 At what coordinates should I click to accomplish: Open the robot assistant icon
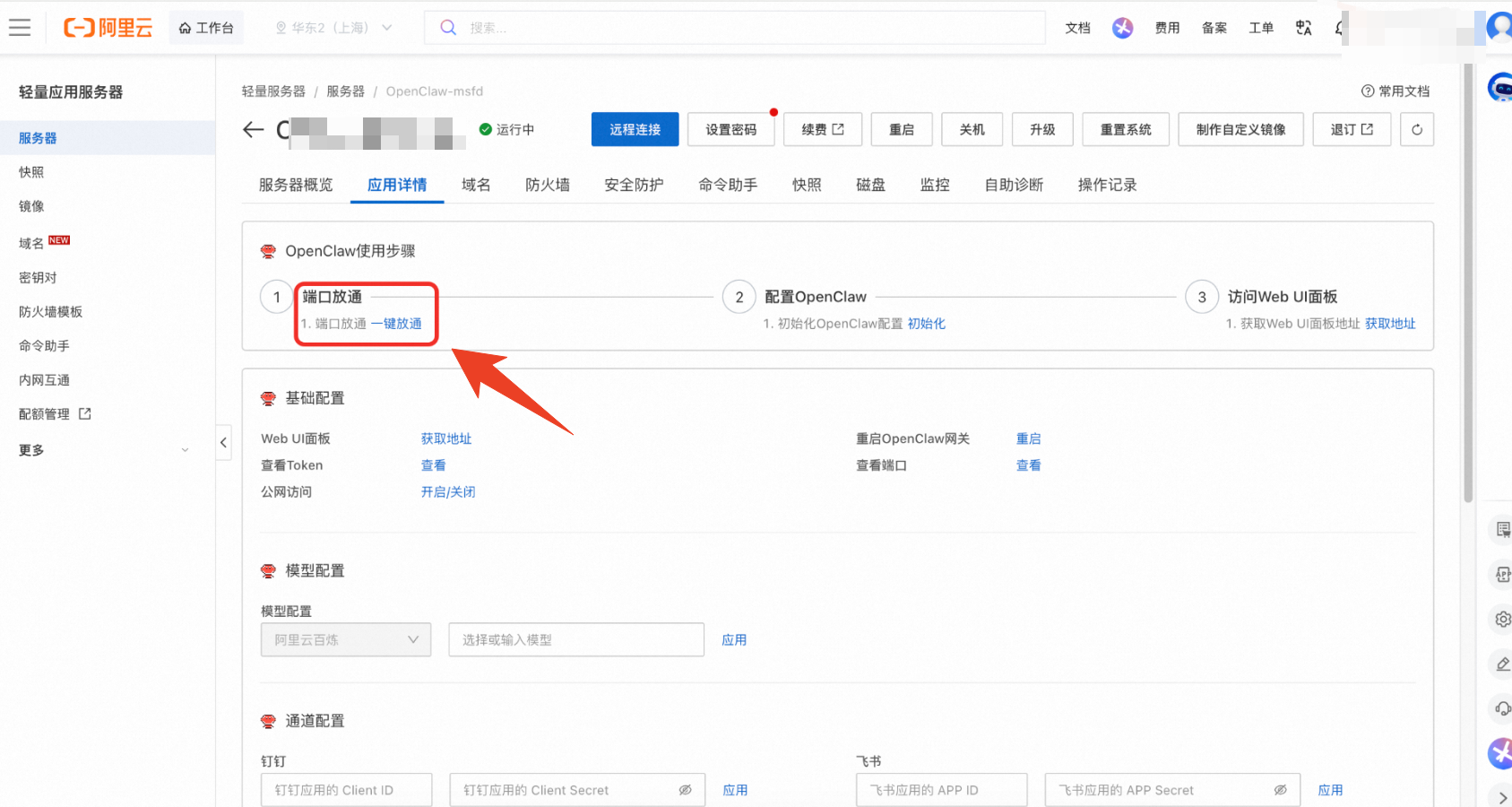point(1500,87)
